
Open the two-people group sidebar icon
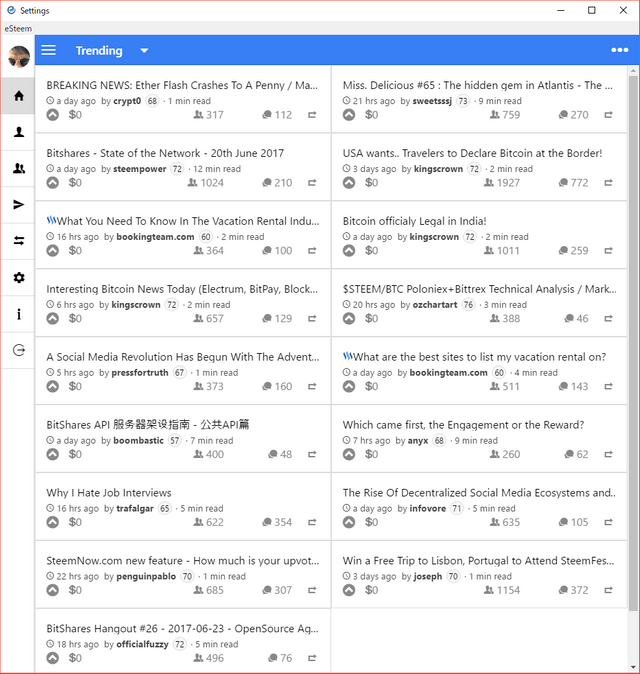point(18,168)
